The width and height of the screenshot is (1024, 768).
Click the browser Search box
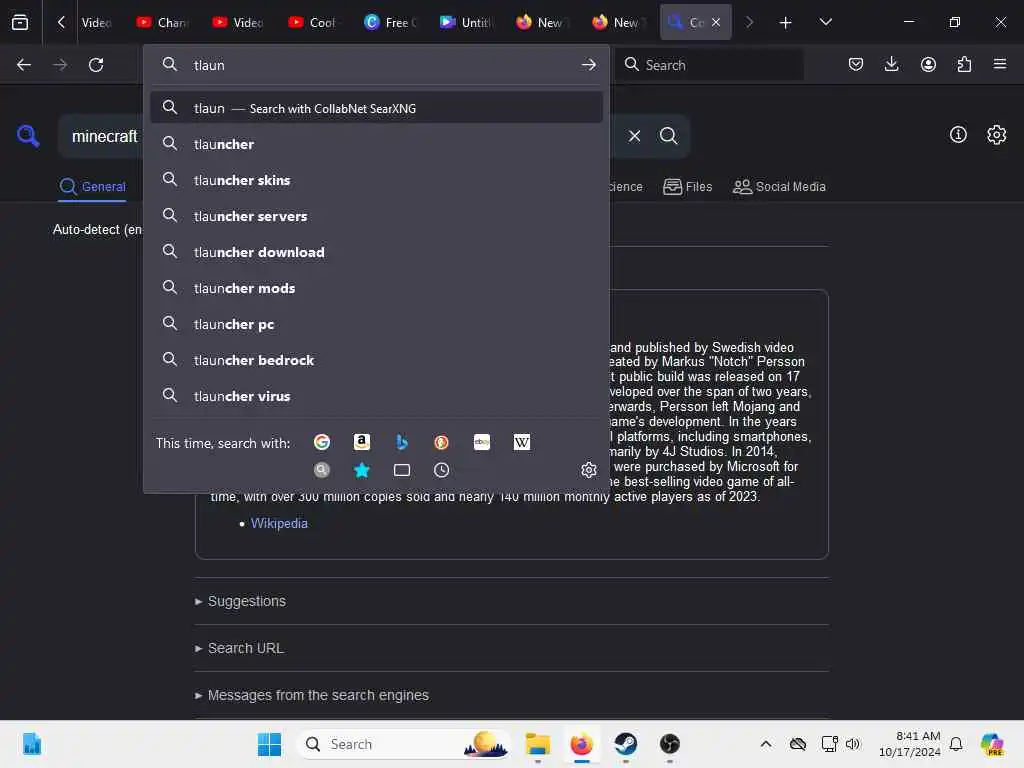click(x=711, y=65)
